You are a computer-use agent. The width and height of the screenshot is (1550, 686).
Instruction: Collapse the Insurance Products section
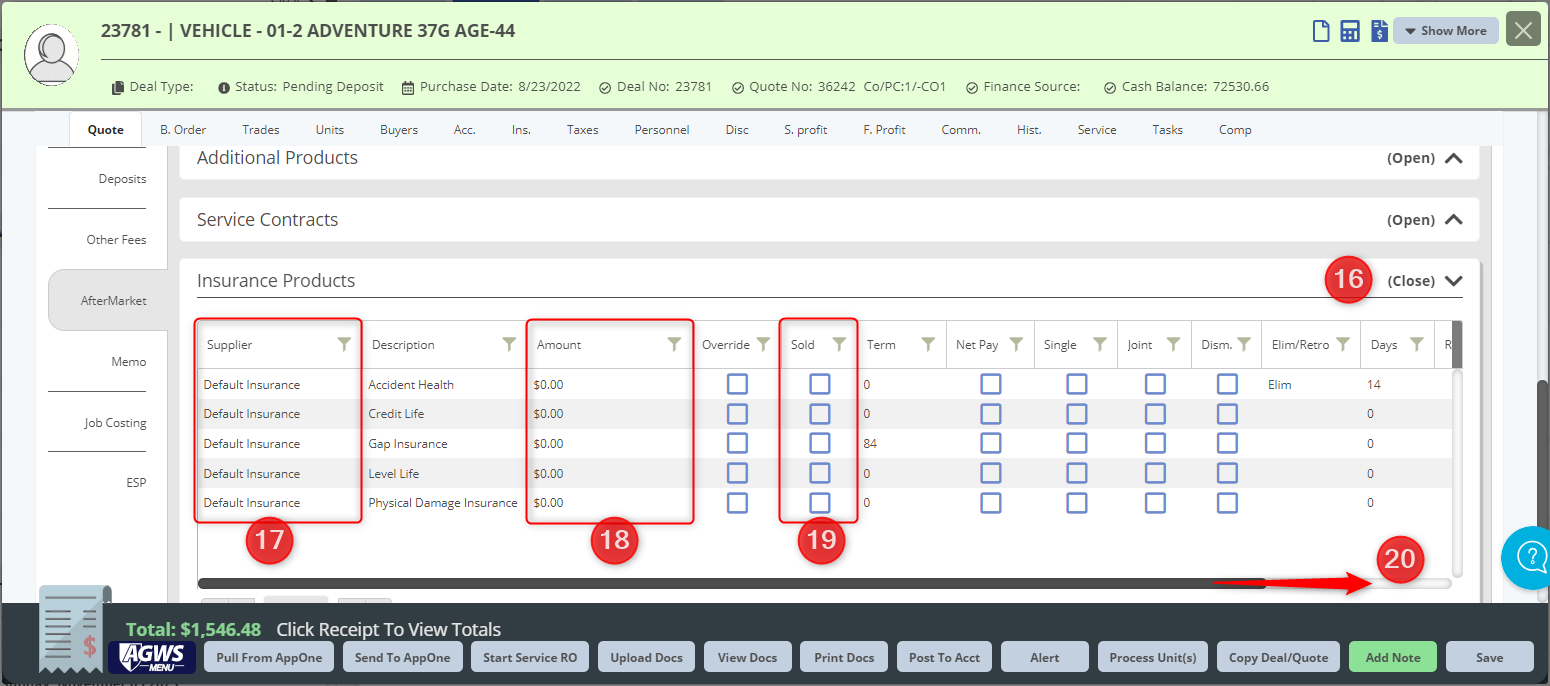[x=1453, y=281]
